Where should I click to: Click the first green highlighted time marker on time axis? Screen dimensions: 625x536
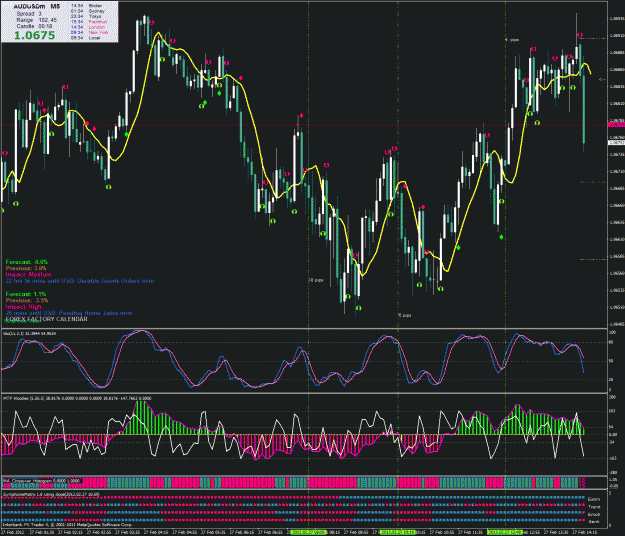(x=309, y=532)
